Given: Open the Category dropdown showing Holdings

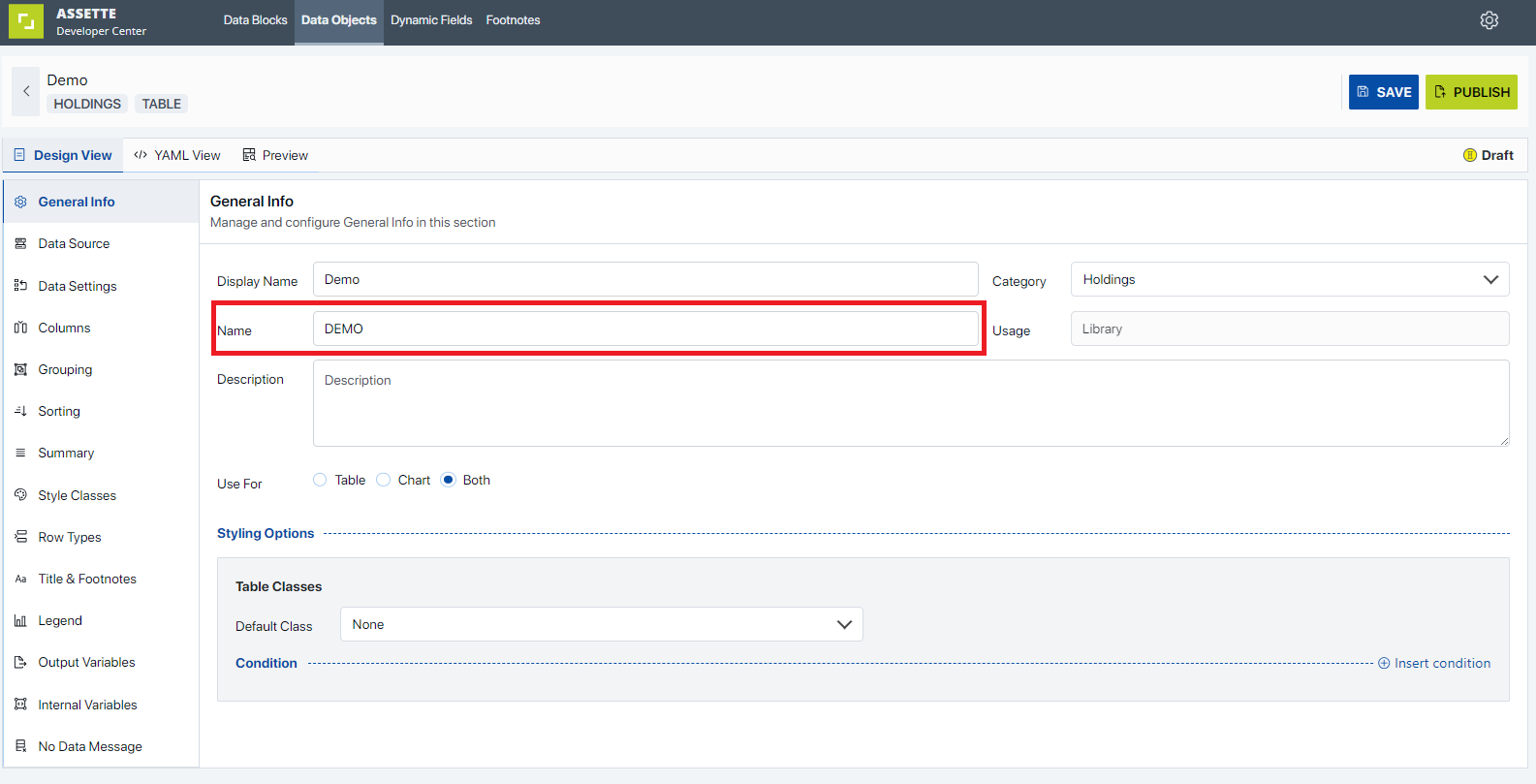Looking at the screenshot, I should (x=1290, y=279).
